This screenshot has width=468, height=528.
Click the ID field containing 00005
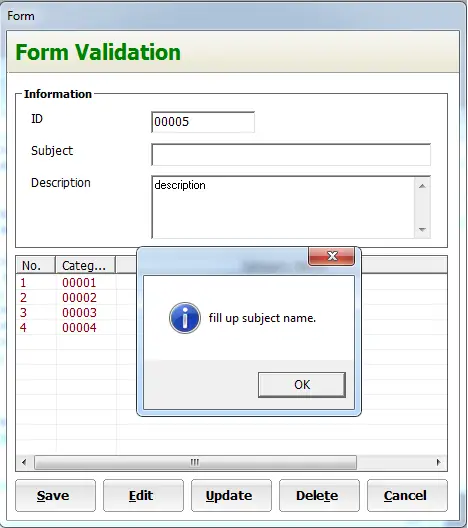203,122
